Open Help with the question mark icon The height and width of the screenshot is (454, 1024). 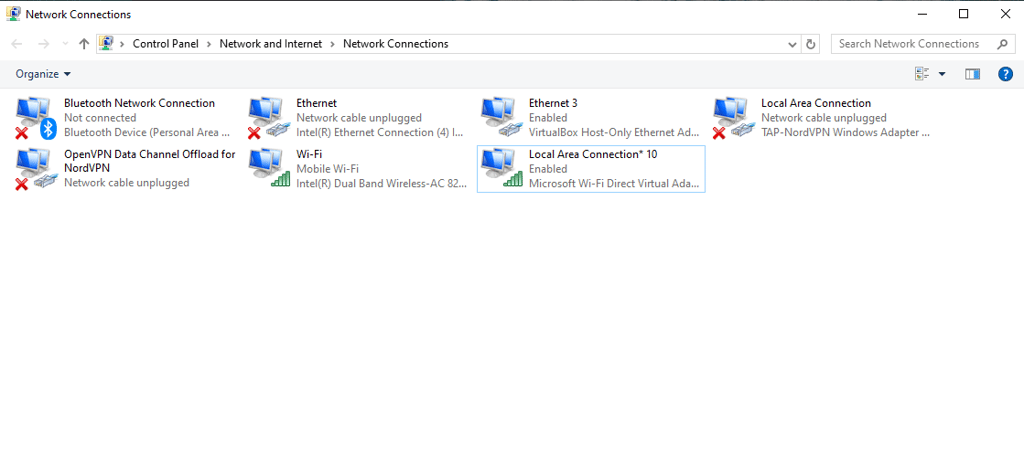click(1005, 74)
